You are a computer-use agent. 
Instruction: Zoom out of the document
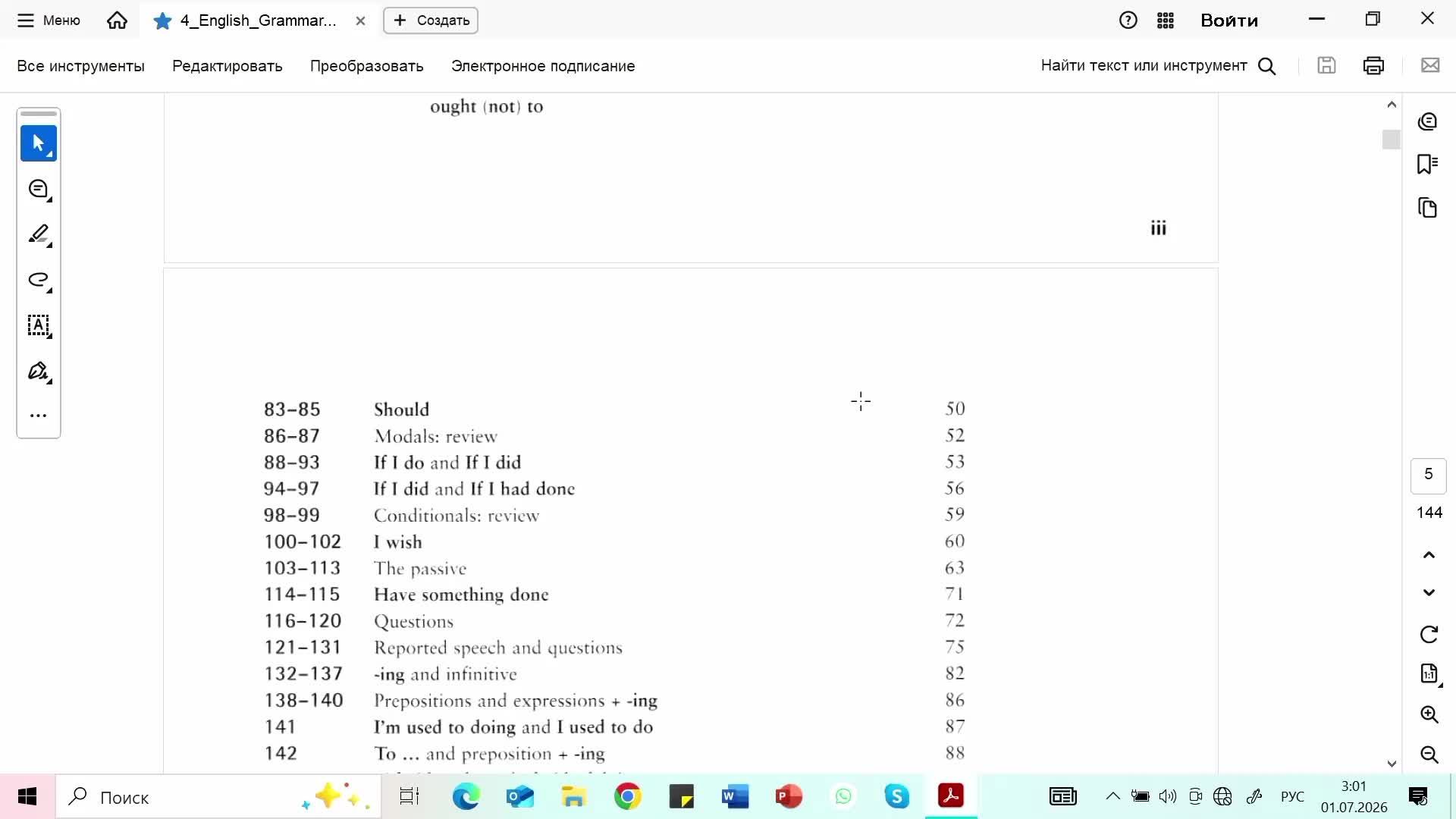pos(1429,755)
